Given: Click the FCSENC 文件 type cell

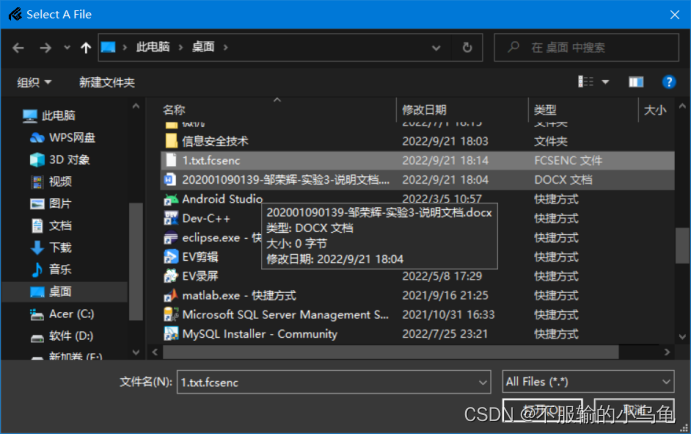Looking at the screenshot, I should [x=568, y=160].
